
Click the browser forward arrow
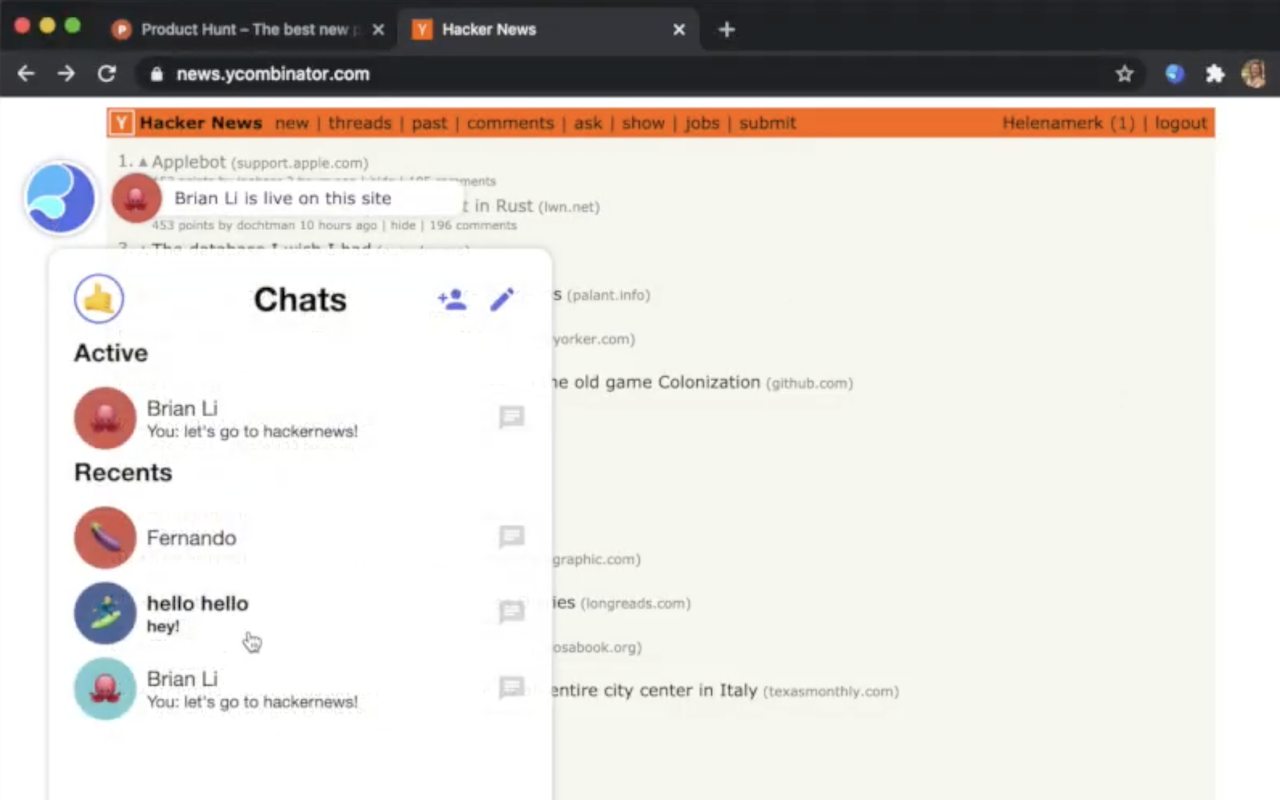pyautogui.click(x=66, y=74)
